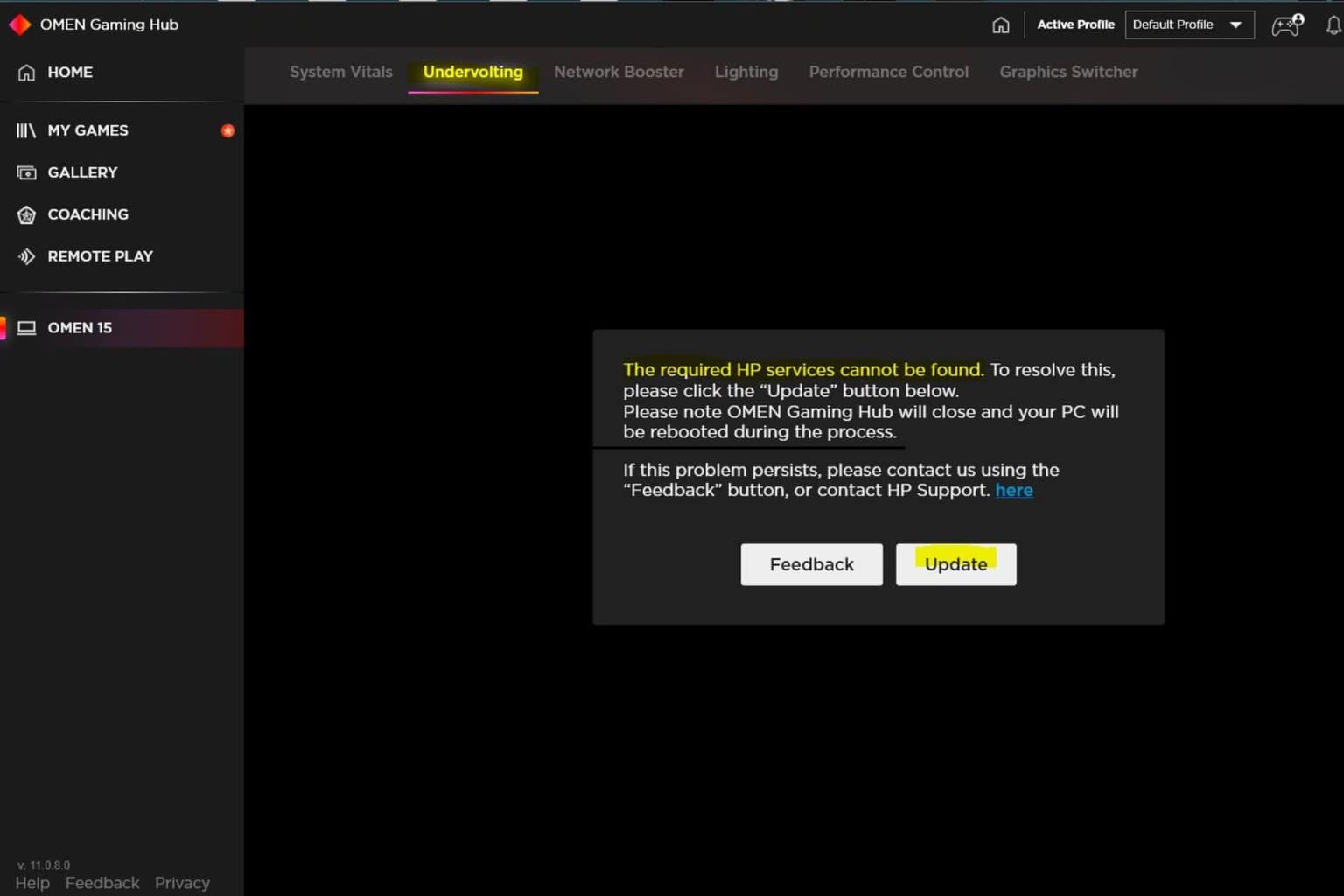Click the Feedback link in the sidebar footer
This screenshot has height=896, width=1344.
click(102, 883)
